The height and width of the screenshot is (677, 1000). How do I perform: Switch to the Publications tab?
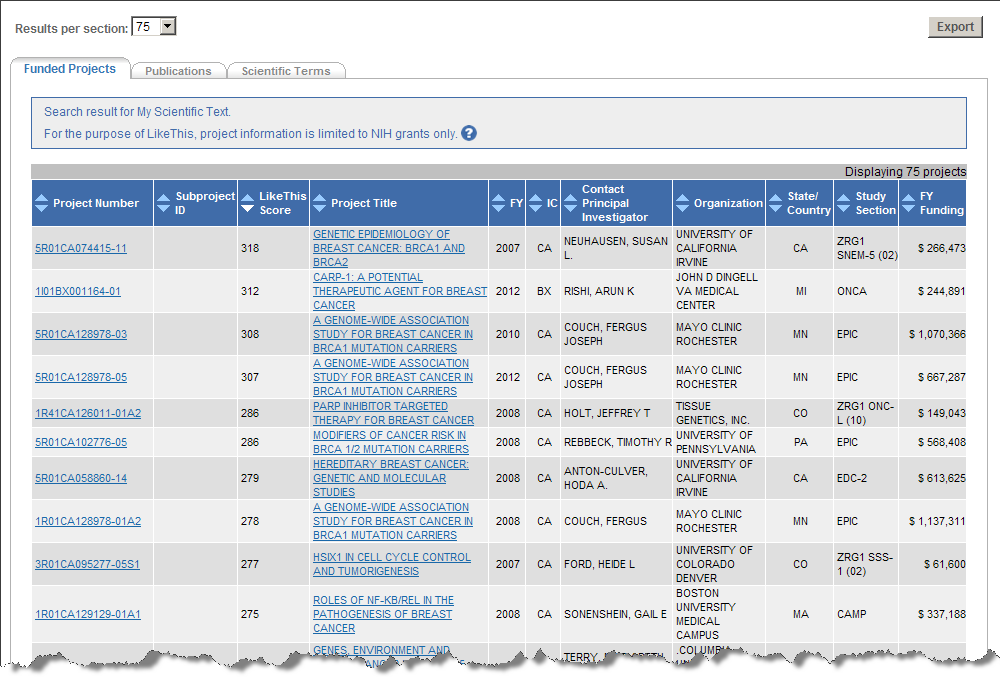click(178, 71)
